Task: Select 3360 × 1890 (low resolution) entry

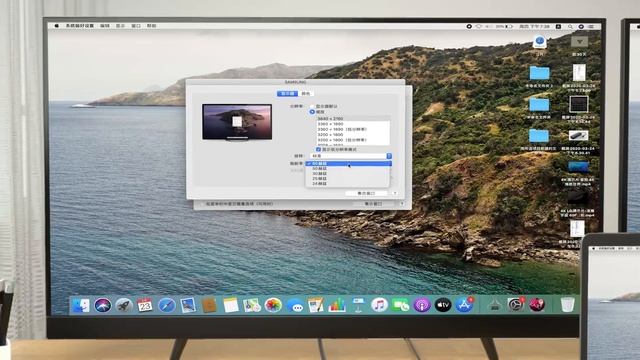Action: (x=353, y=129)
